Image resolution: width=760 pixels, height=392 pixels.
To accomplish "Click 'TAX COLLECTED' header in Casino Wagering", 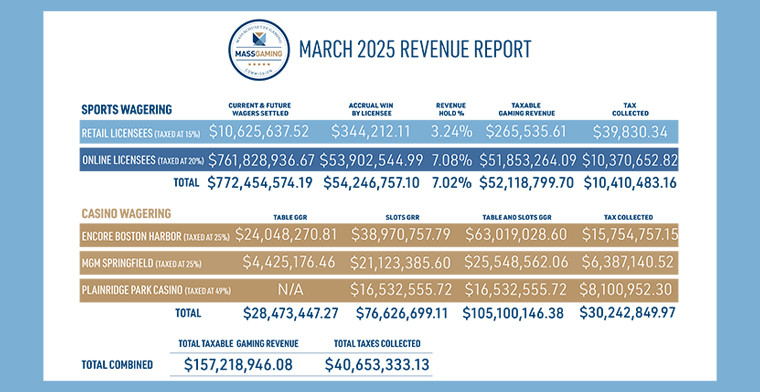I will tap(630, 218).
